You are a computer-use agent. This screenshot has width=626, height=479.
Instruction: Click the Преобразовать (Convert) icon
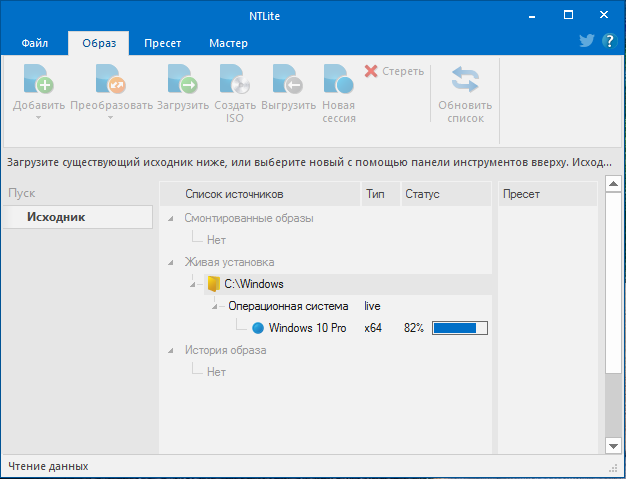(x=111, y=79)
